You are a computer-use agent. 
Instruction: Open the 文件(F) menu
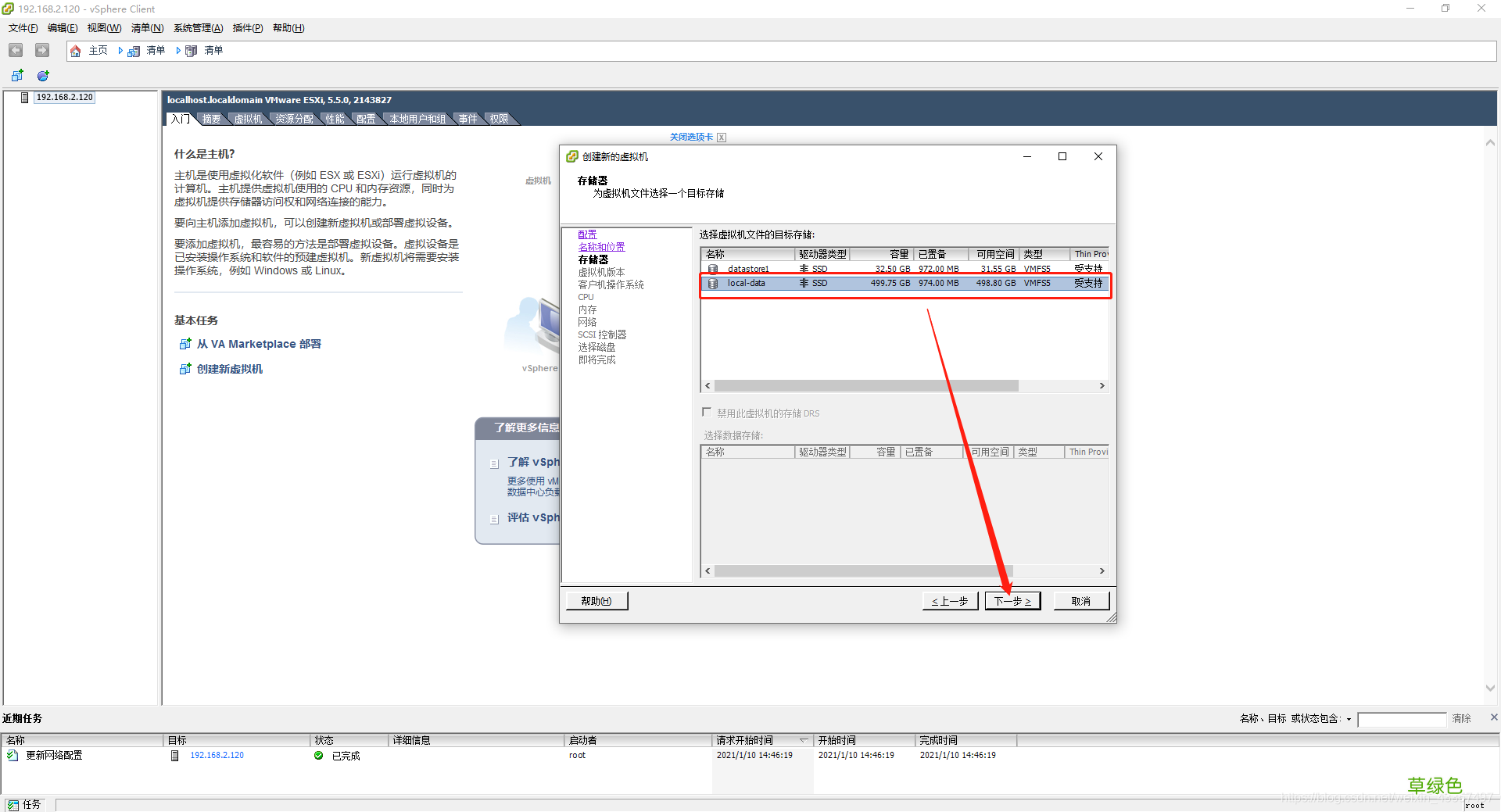pos(23,28)
